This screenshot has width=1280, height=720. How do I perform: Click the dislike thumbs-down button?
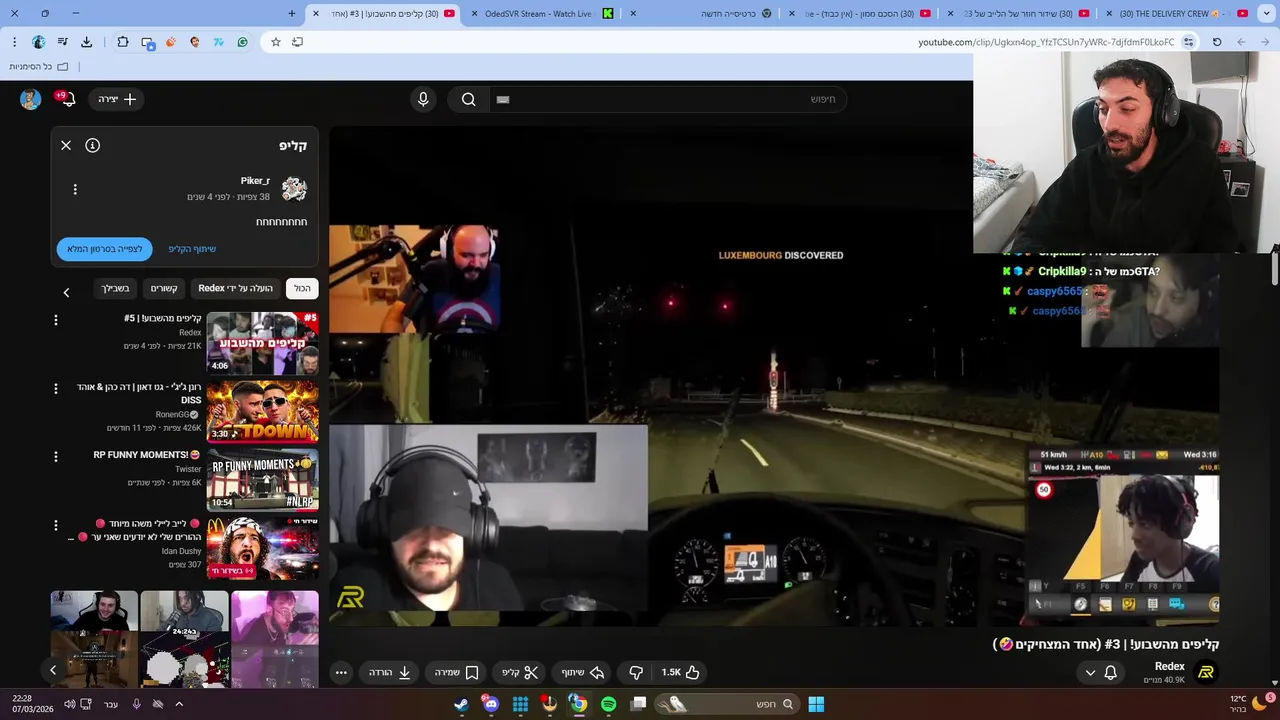click(x=635, y=672)
